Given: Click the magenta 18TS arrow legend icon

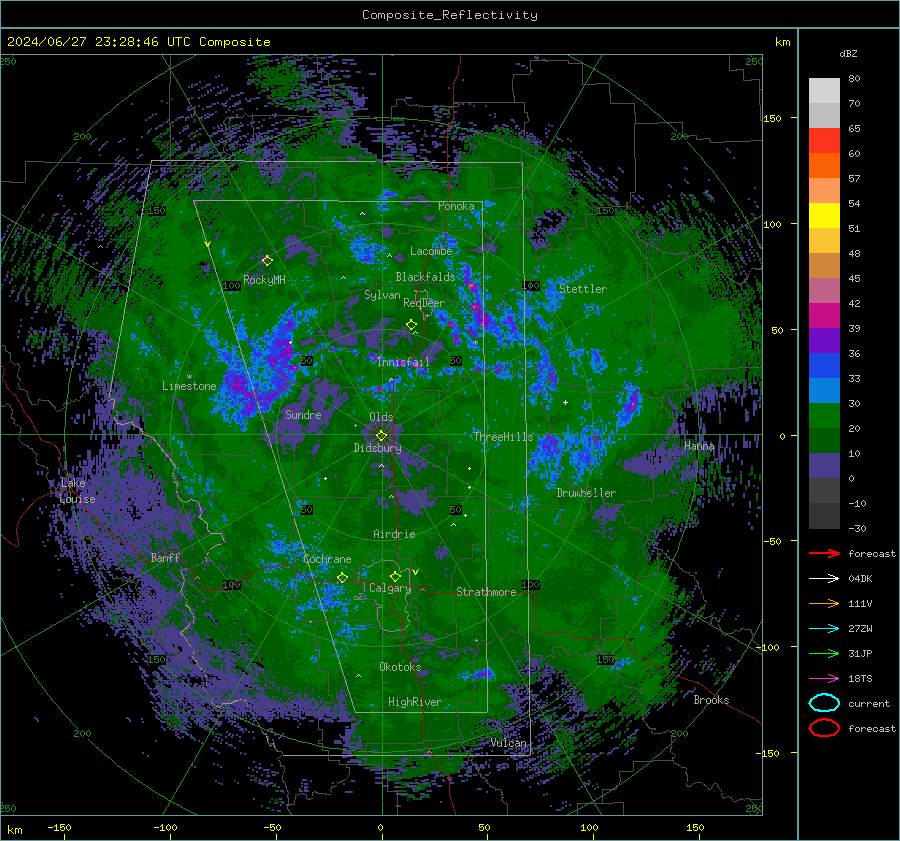Looking at the screenshot, I should 824,679.
